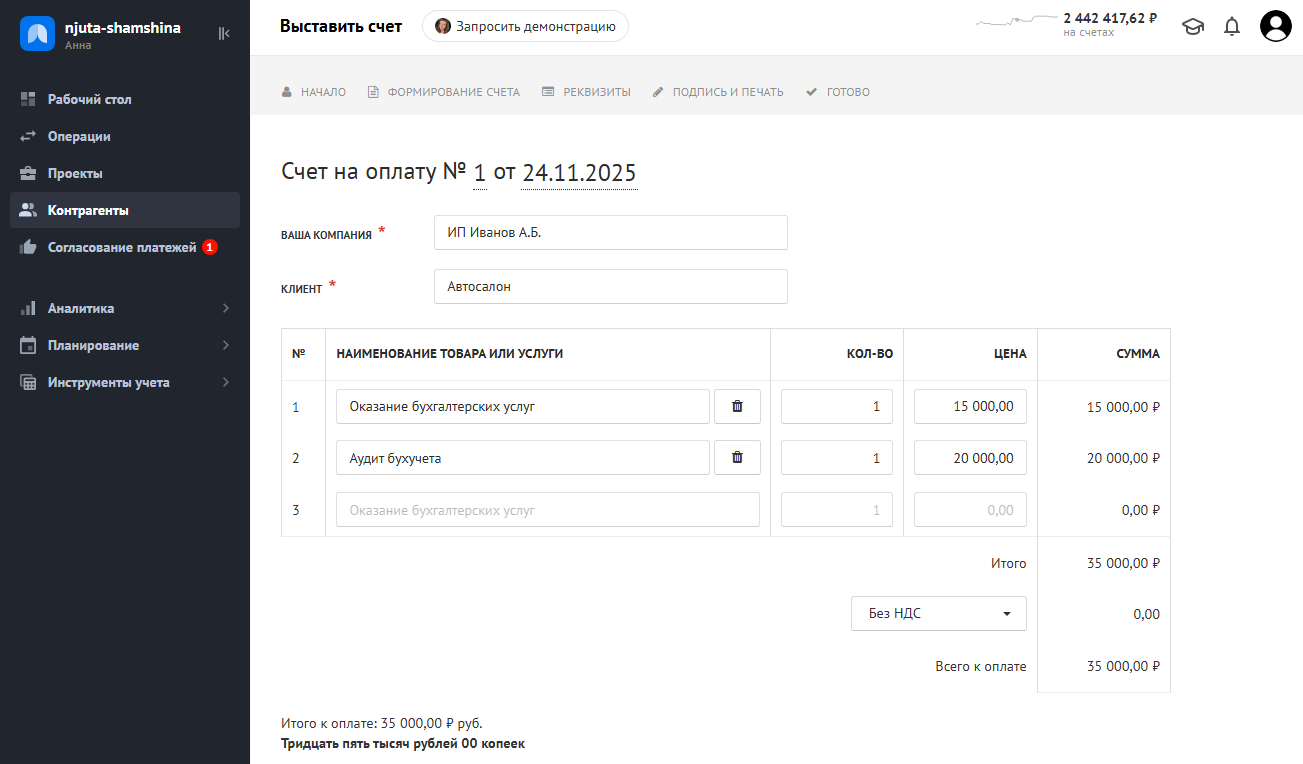Click price field with 20 000,00
The width and height of the screenshot is (1303, 764).
[x=969, y=458]
